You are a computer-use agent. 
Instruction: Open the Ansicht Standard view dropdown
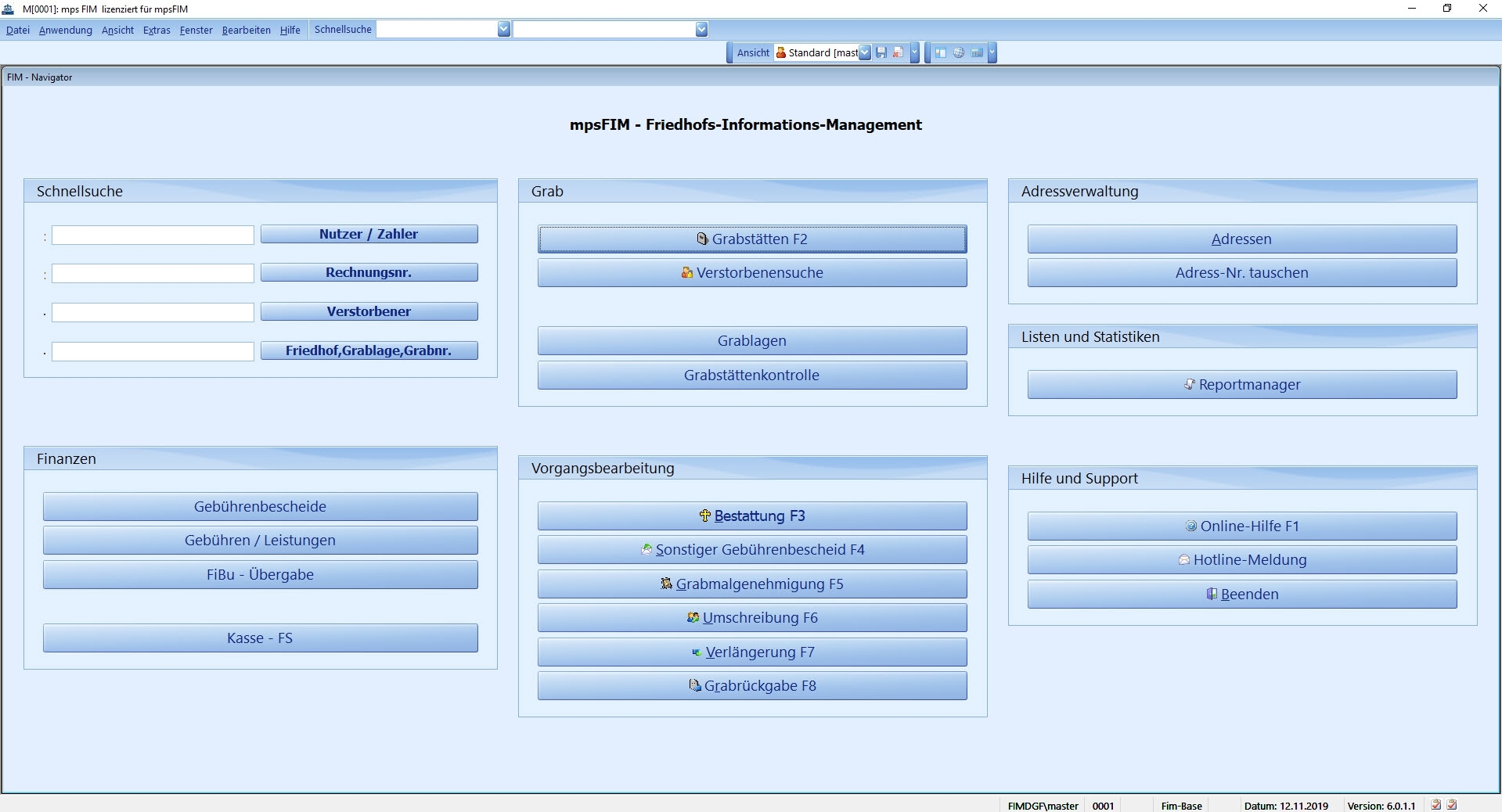click(x=864, y=52)
